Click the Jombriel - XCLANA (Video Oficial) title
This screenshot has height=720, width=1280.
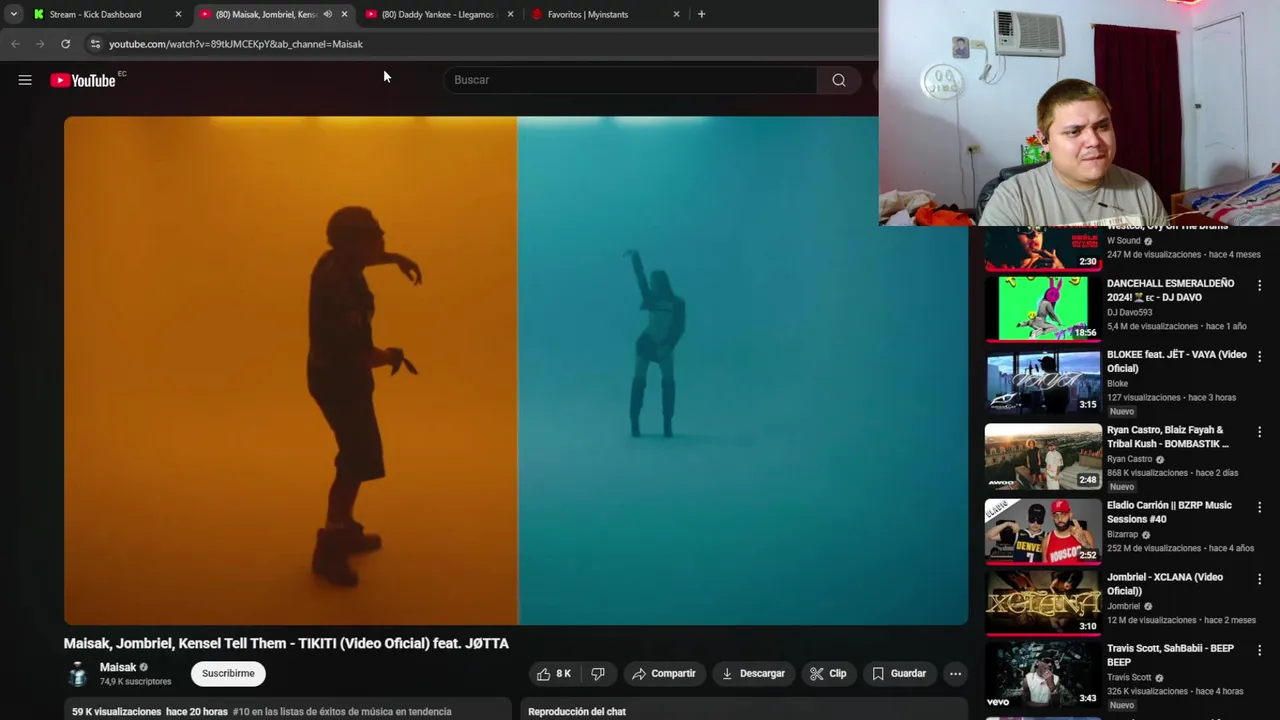(1165, 584)
